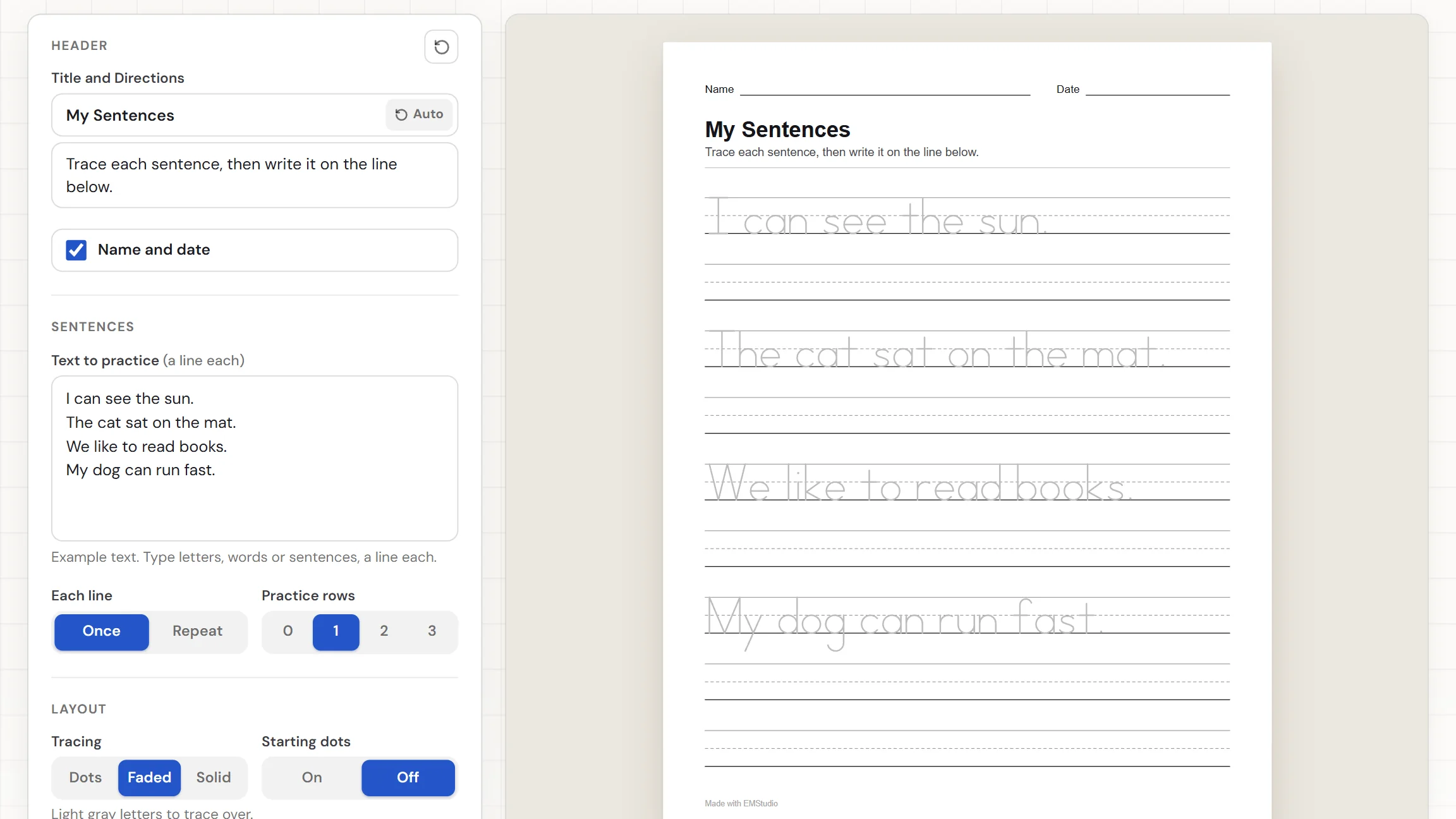Set Practice rows to 1
1456x819 pixels.
click(336, 631)
